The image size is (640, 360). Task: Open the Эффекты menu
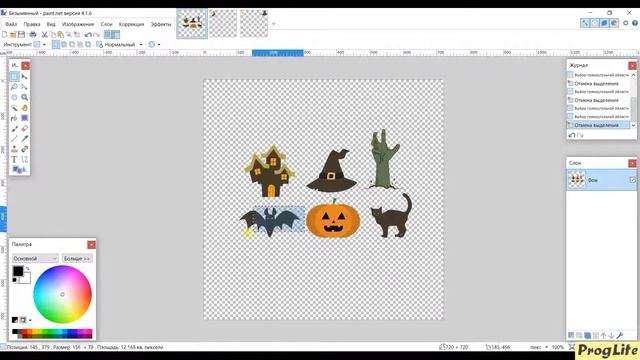[161, 24]
